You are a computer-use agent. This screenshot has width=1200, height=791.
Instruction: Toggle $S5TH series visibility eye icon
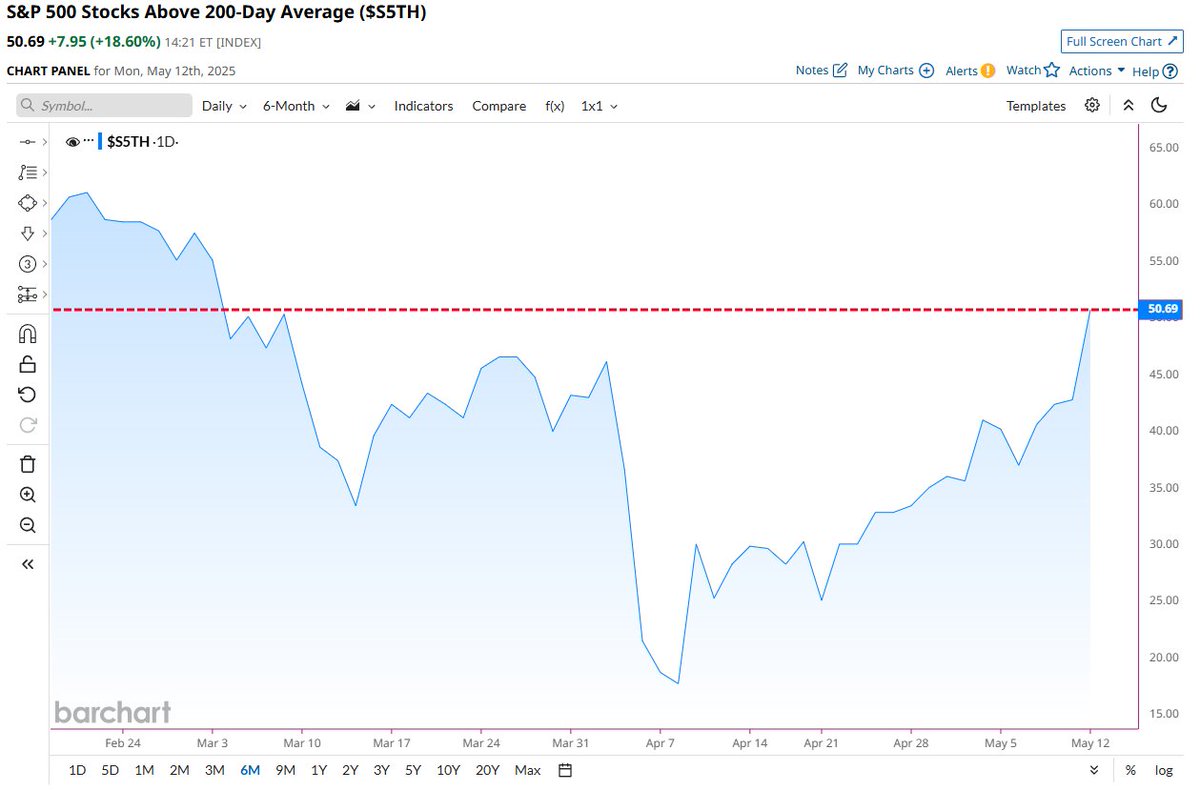72,142
